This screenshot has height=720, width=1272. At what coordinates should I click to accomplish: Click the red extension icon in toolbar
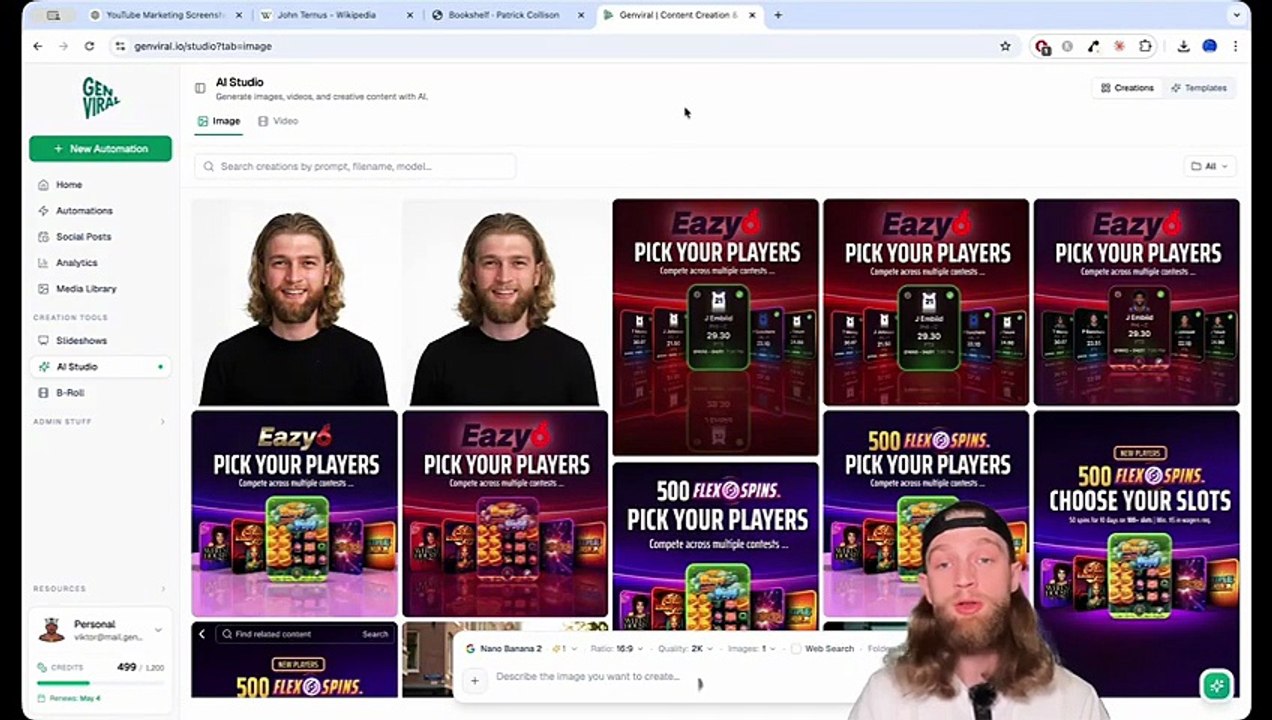[x=1043, y=47]
